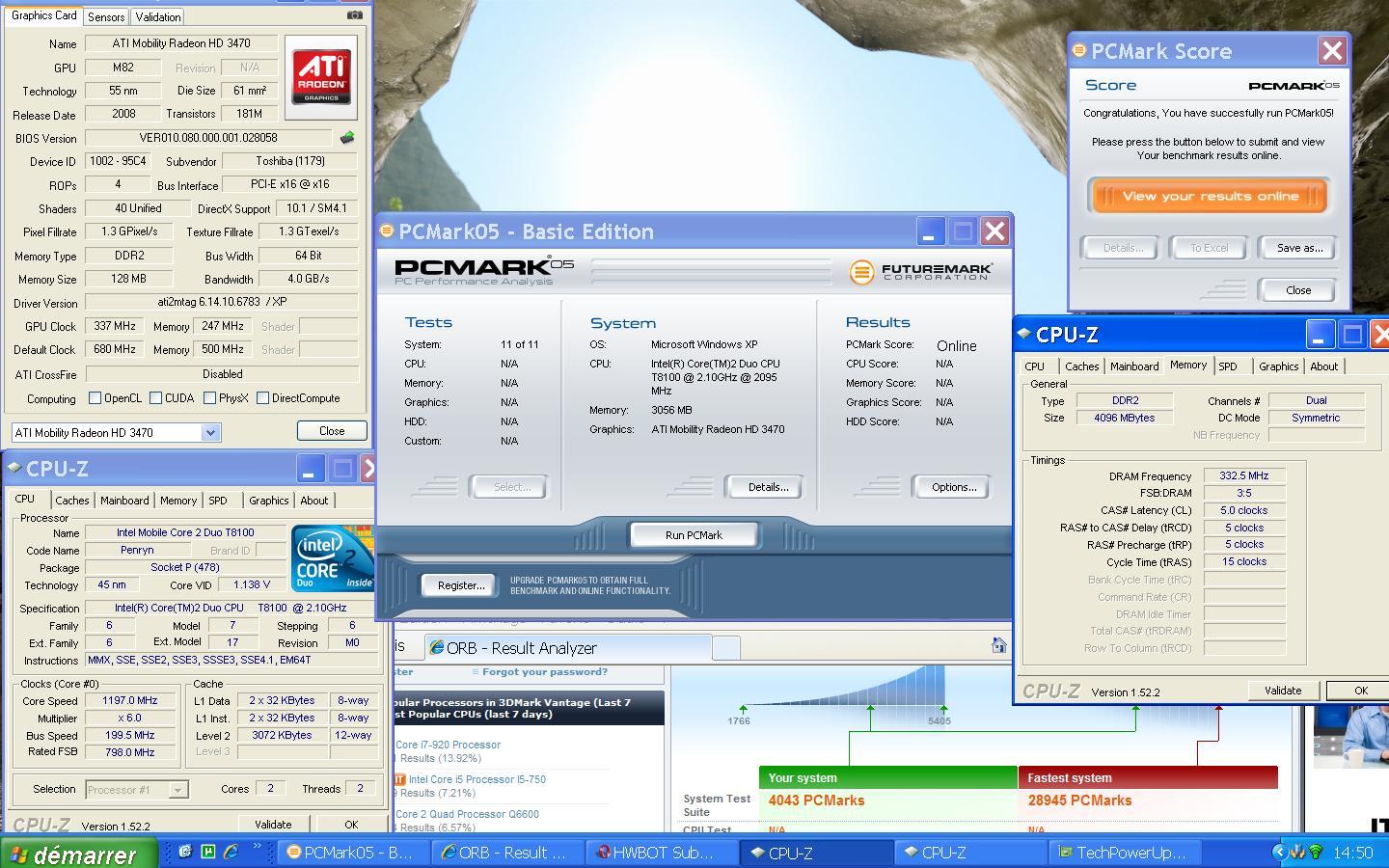Switch to the Validation tab in GPU-Z
The width and height of the screenshot is (1389, 868).
pos(158,17)
